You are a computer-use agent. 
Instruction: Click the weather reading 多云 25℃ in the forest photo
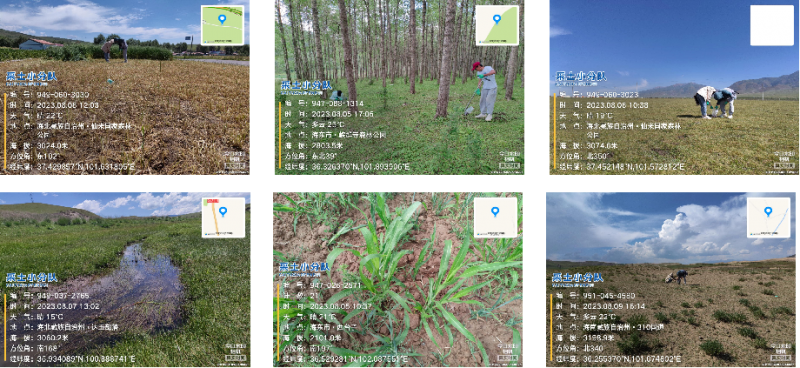coord(329,125)
